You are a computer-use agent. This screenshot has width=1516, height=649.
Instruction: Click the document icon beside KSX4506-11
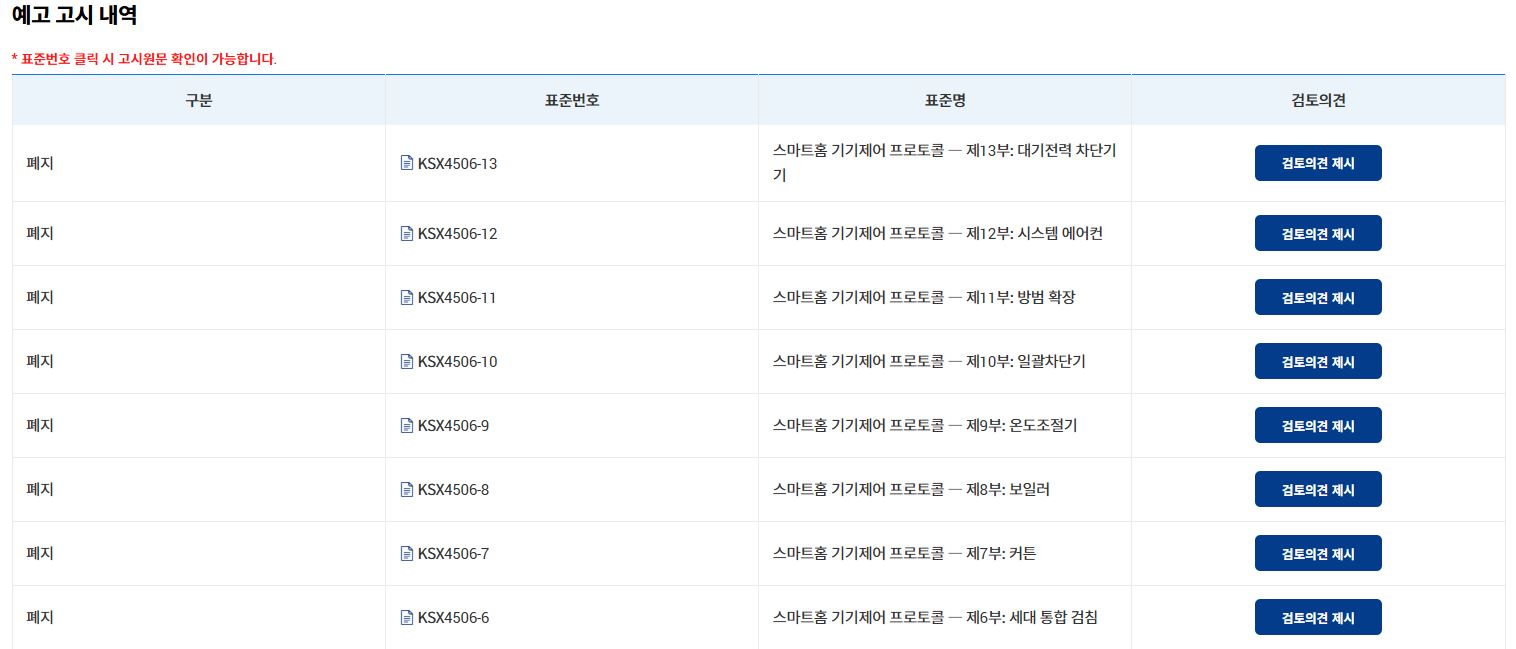pos(406,297)
